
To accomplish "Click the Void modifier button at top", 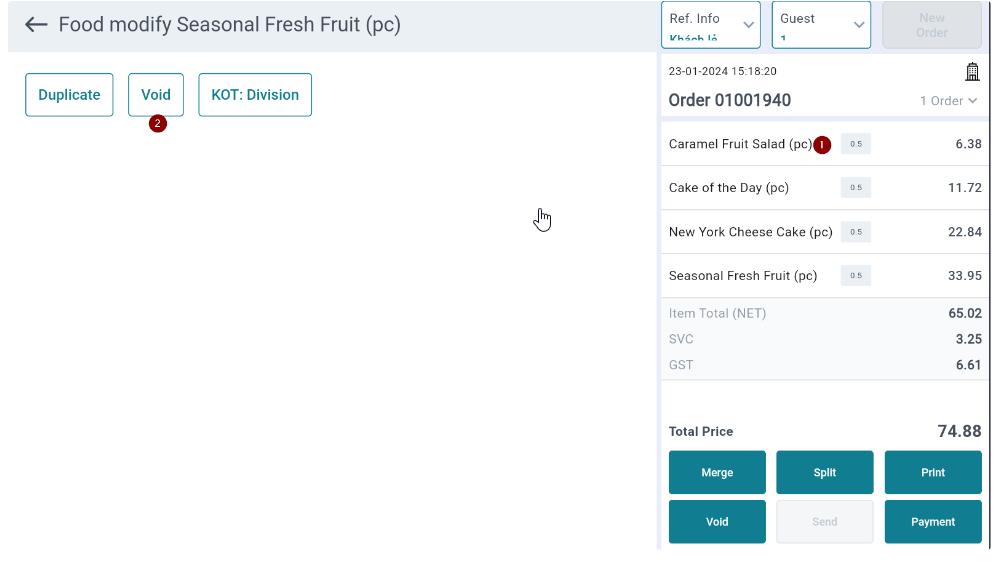I will (156, 95).
